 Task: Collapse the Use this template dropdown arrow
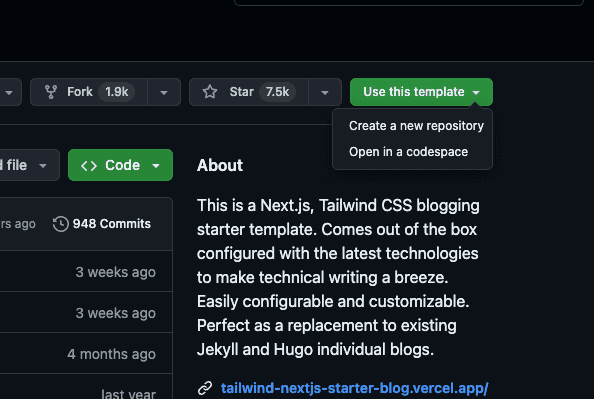point(476,92)
